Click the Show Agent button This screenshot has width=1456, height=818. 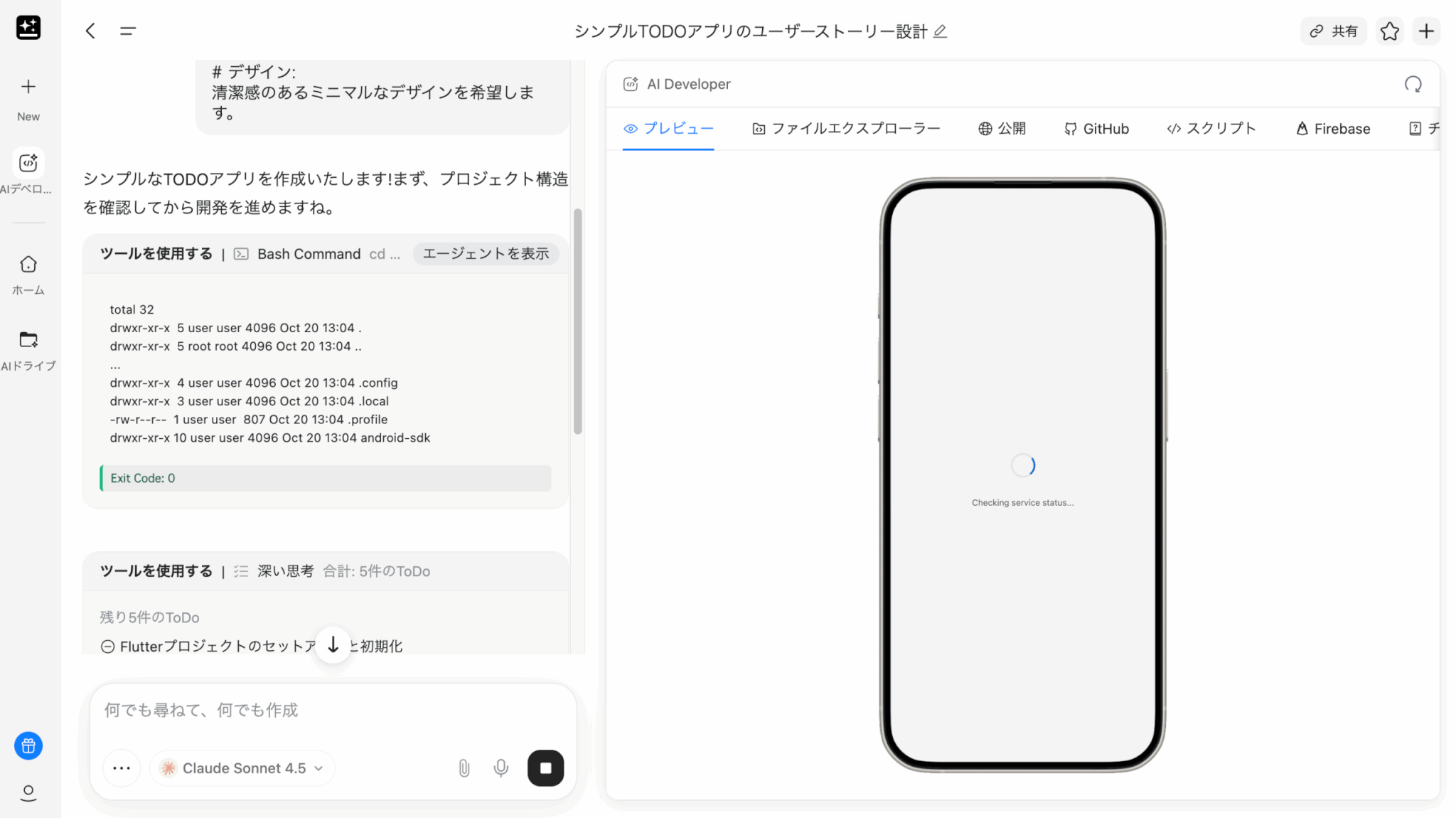click(x=486, y=254)
